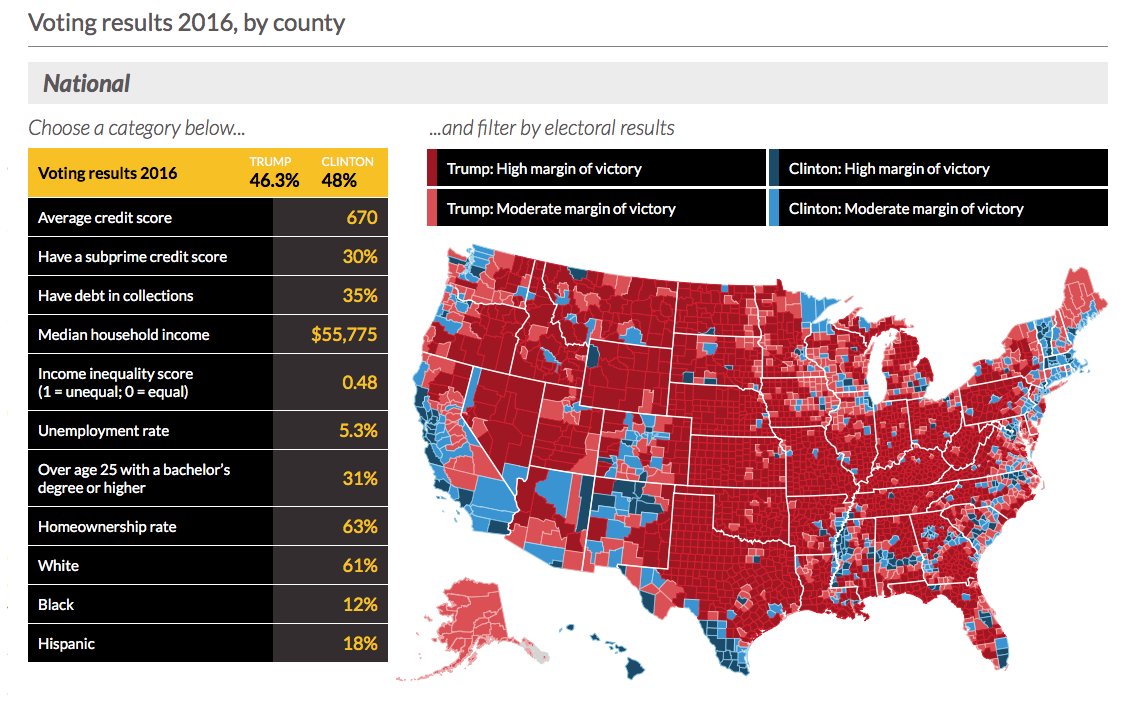The width and height of the screenshot is (1129, 712).
Task: Switch to the Unemployment rate category
Action: [x=150, y=431]
